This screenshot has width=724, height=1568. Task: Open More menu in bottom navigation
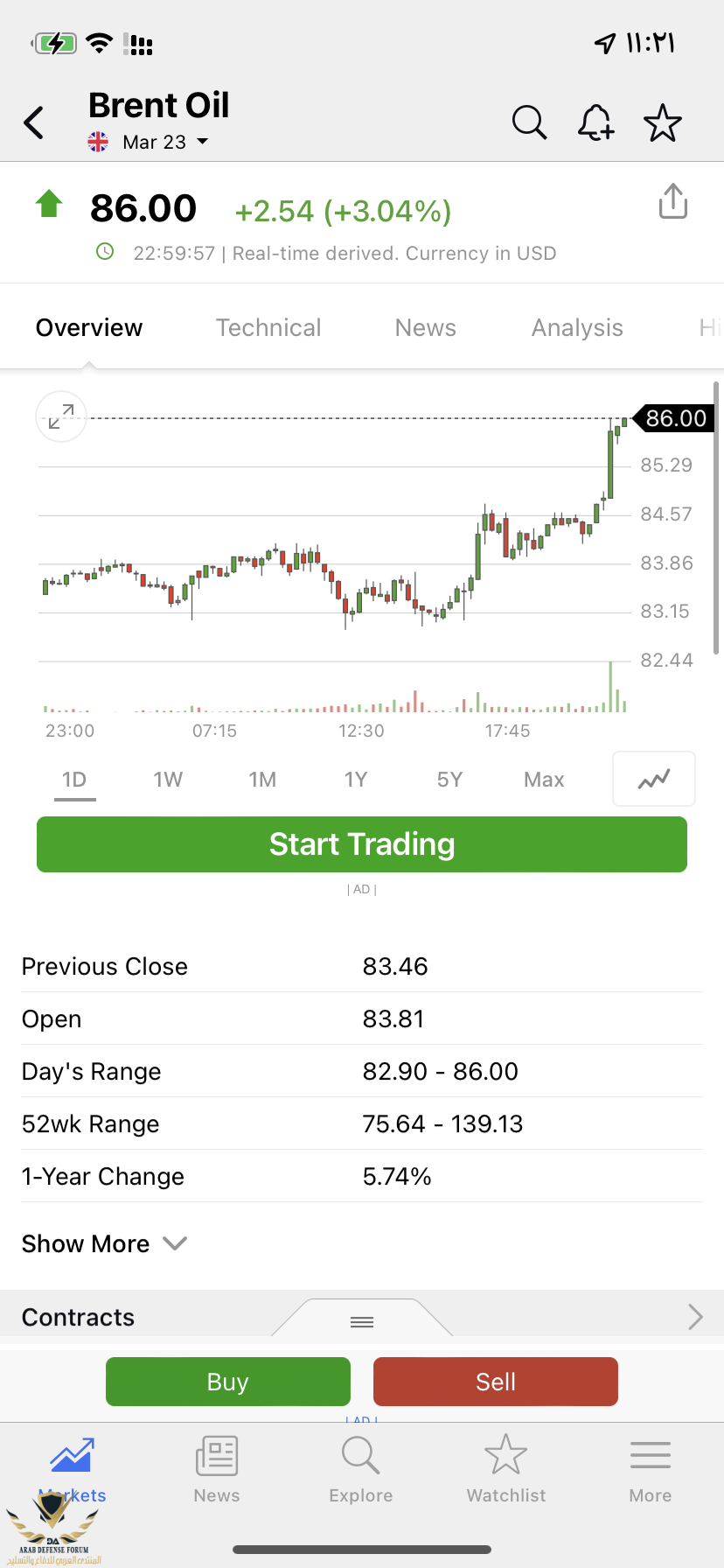pyautogui.click(x=651, y=1470)
